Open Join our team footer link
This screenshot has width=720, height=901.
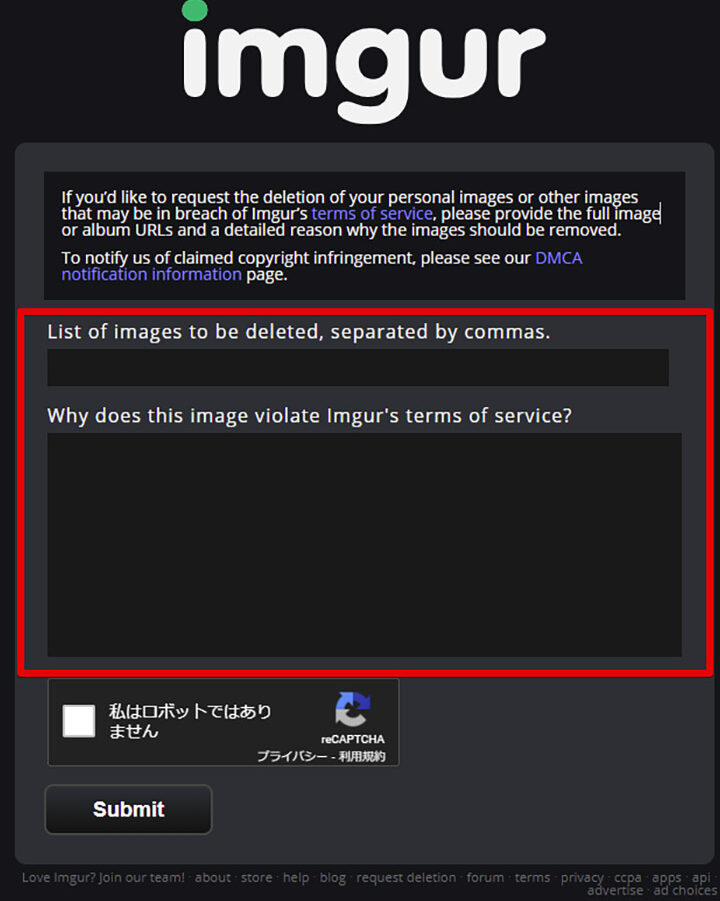tap(141, 877)
